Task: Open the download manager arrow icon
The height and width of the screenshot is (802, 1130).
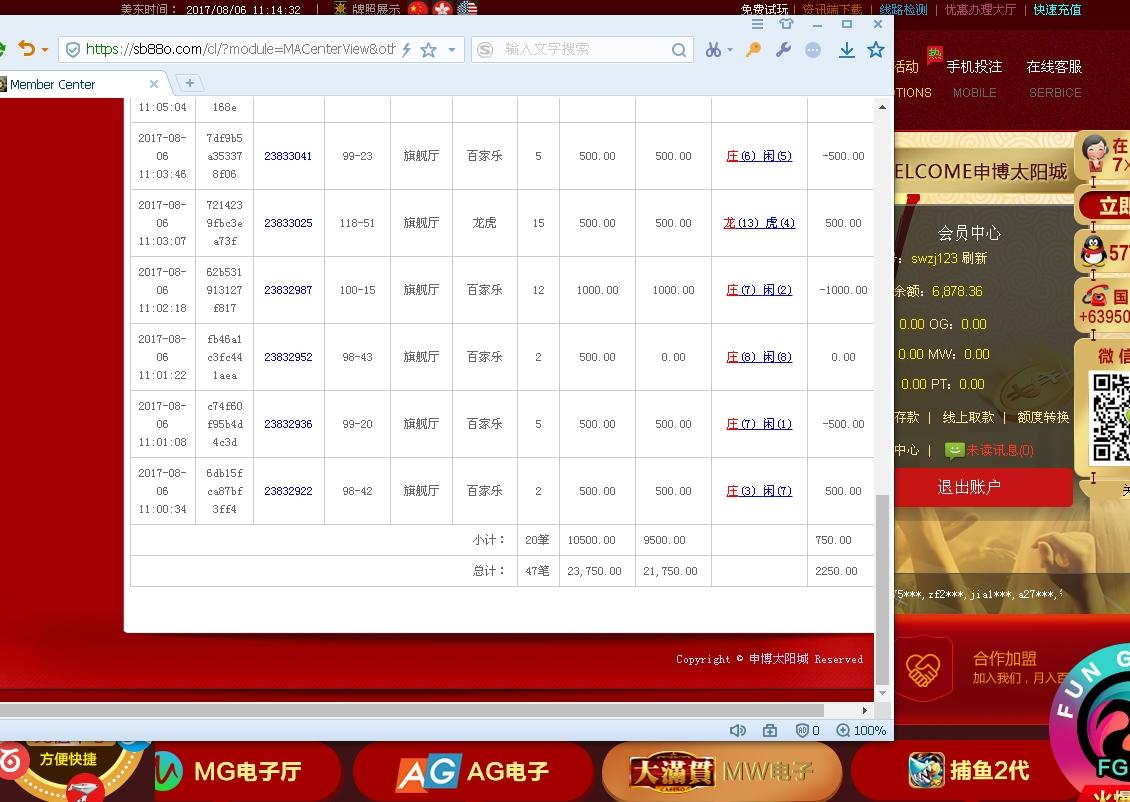Action: tap(847, 49)
